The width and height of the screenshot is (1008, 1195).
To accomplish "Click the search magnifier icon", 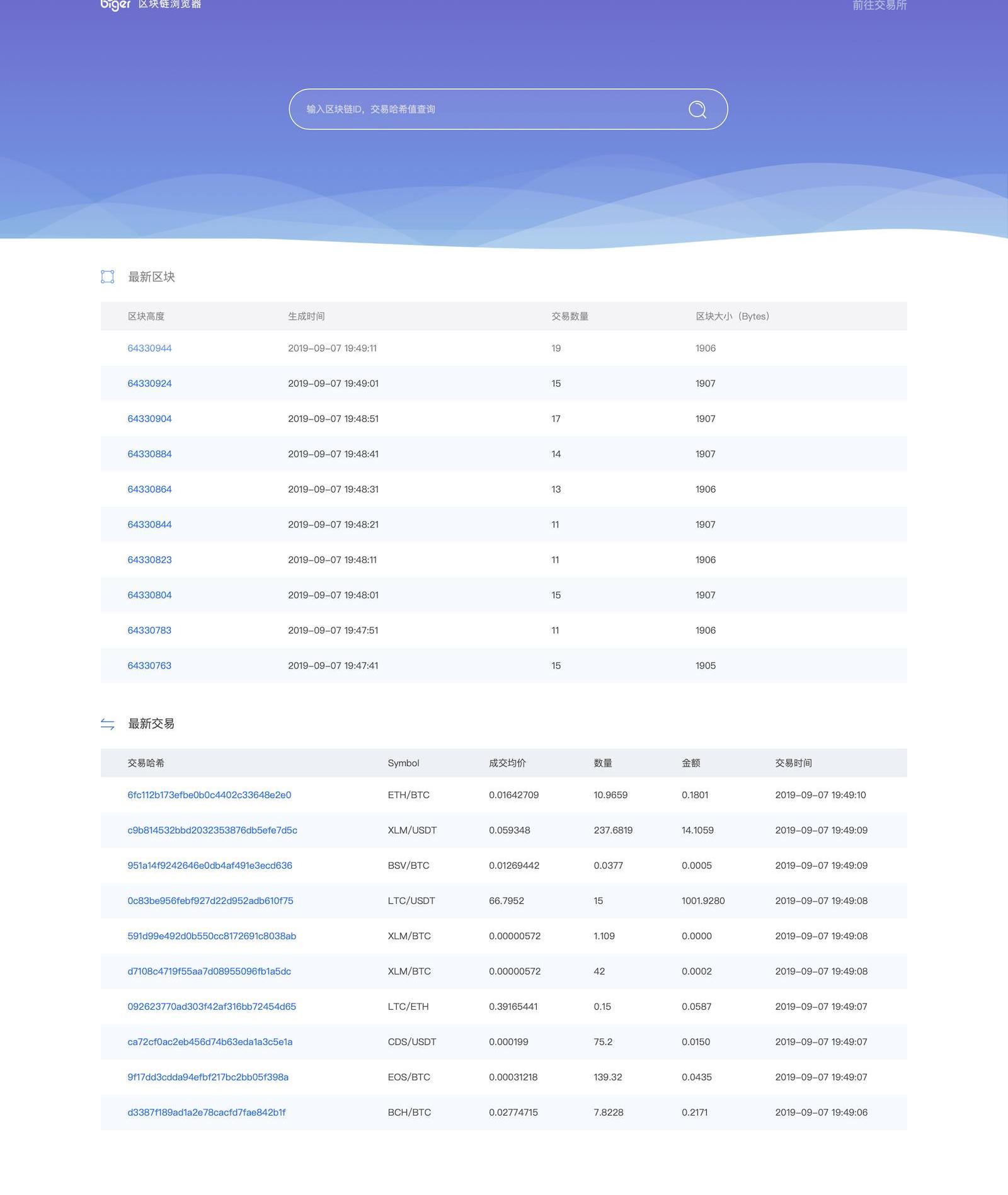I will coord(697,110).
